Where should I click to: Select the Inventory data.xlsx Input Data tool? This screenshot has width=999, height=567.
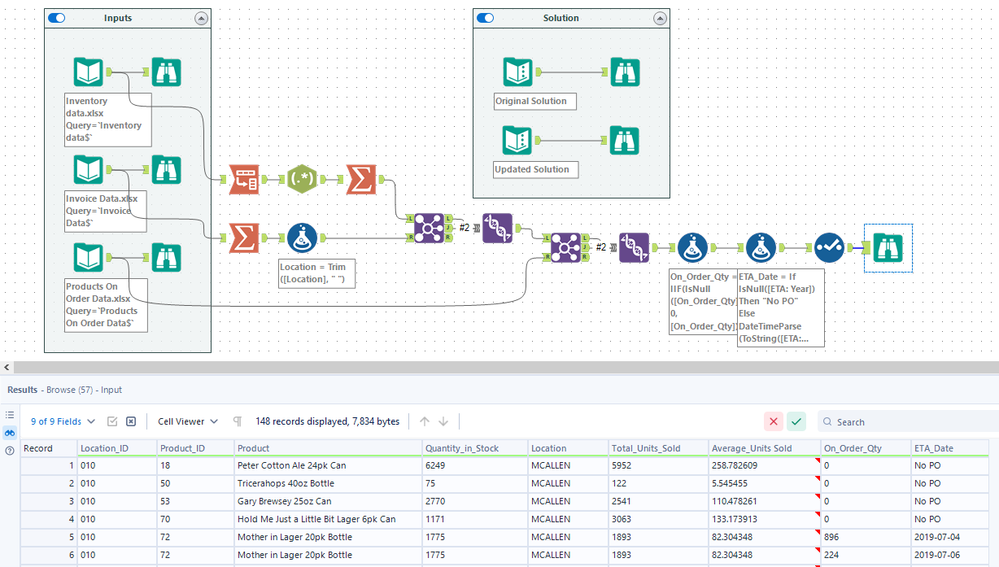88,72
